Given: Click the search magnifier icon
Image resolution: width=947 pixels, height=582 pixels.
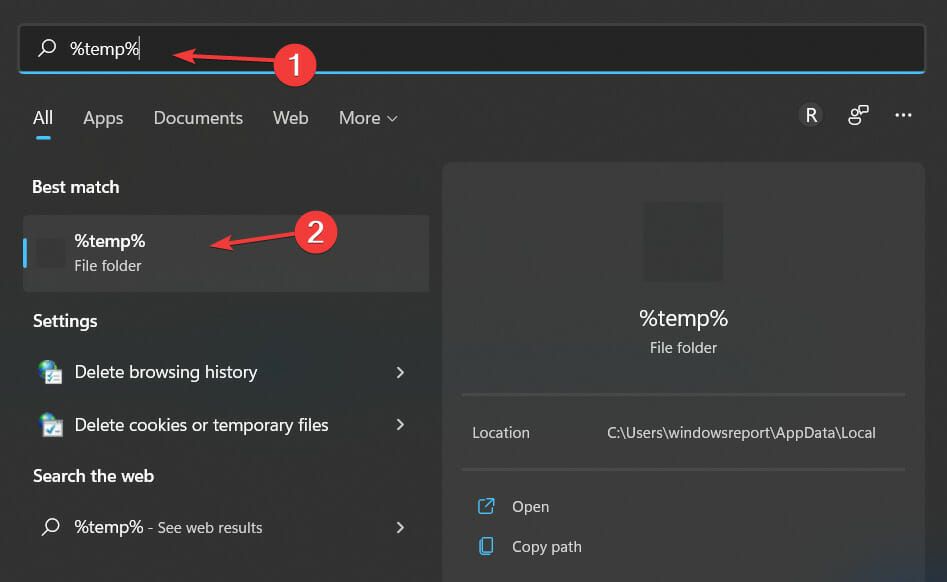Looking at the screenshot, I should [46, 47].
